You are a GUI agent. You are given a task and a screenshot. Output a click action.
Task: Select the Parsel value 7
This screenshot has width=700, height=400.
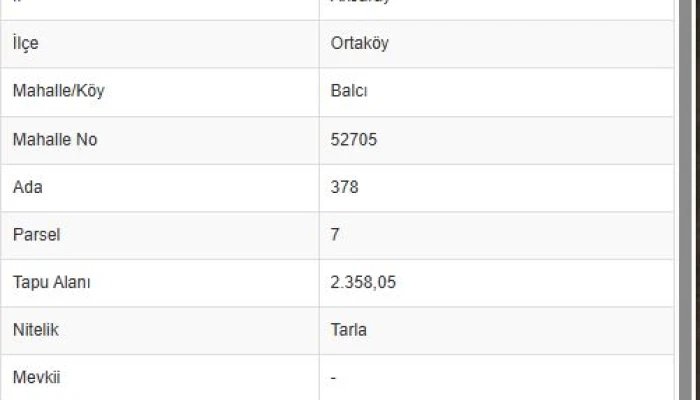335,235
